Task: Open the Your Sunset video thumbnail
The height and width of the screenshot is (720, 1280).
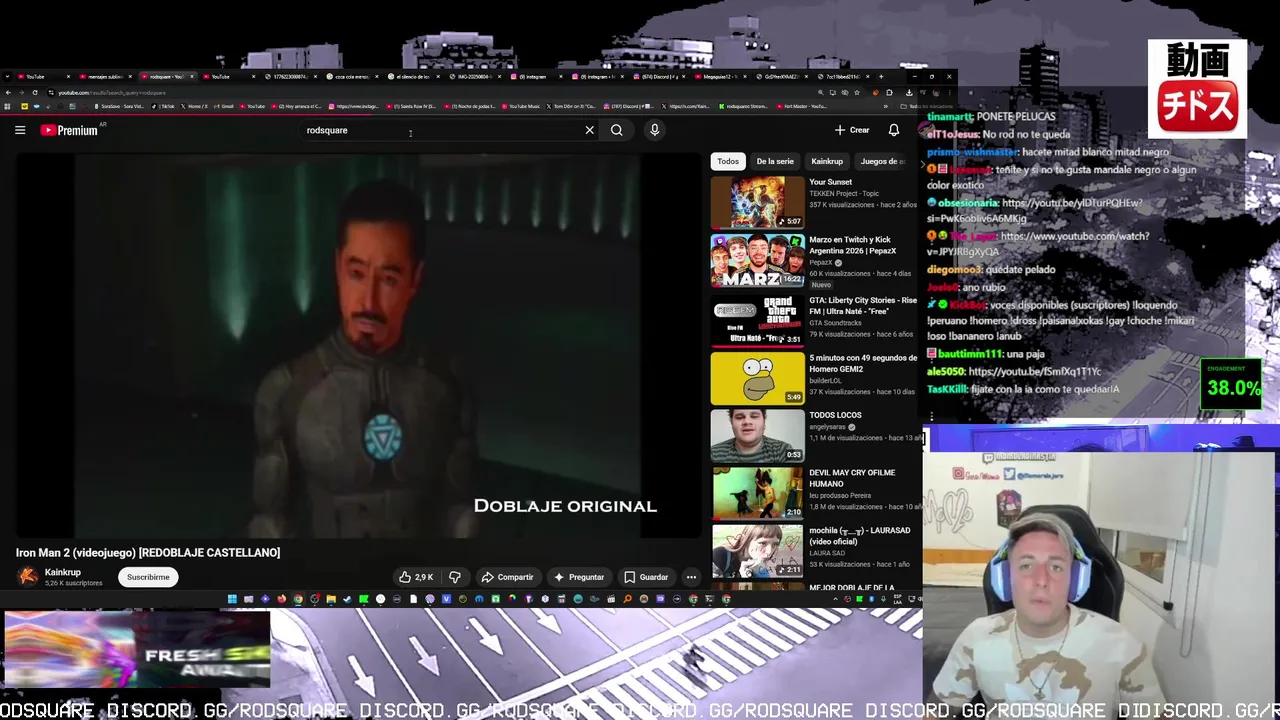Action: click(x=757, y=202)
